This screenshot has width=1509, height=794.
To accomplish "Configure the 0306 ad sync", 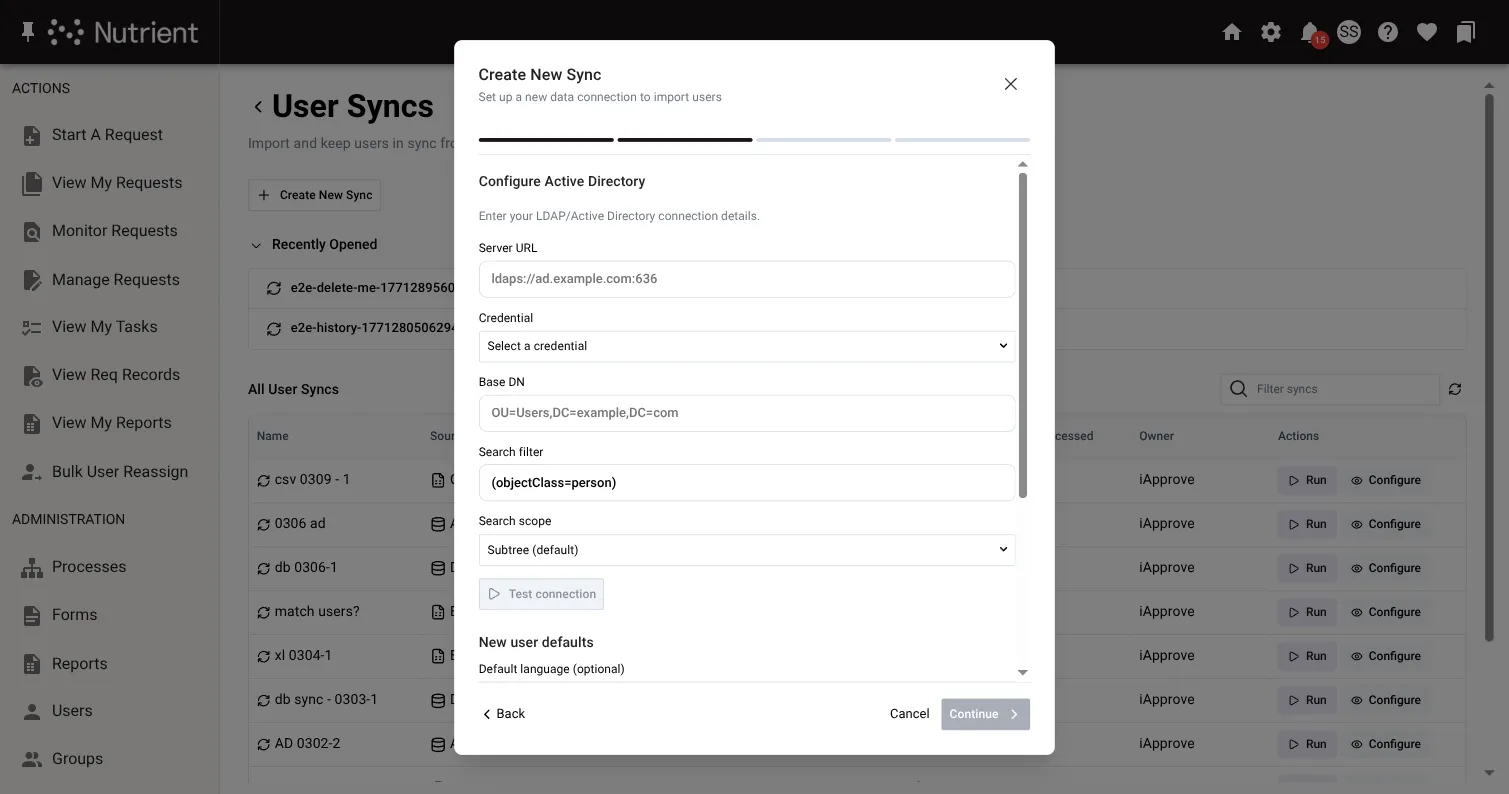I will point(1385,524).
